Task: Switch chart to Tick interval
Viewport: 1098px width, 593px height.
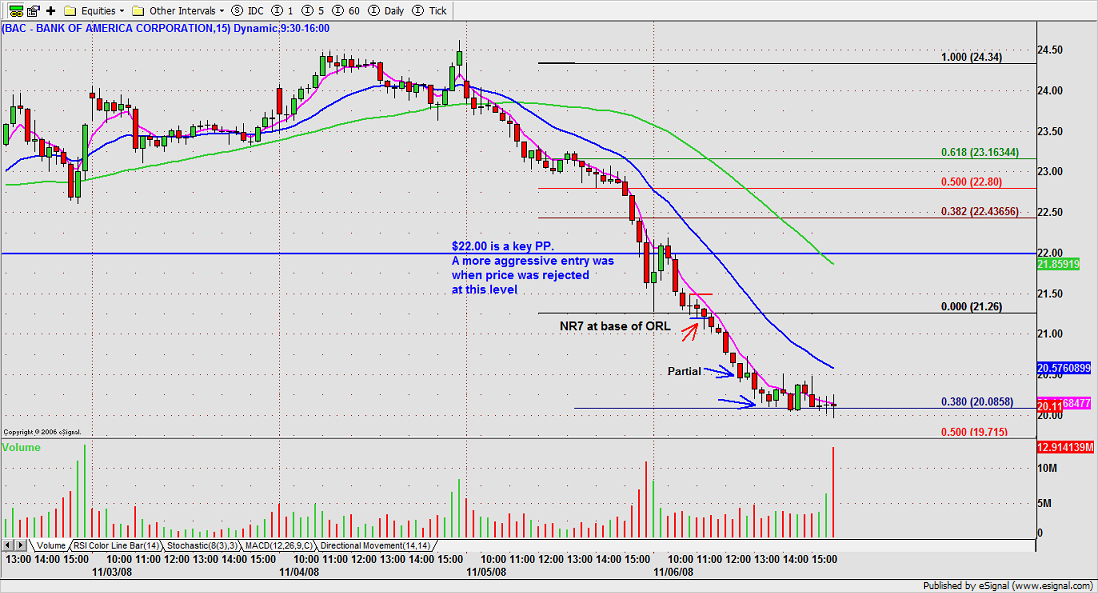Action: coord(430,11)
